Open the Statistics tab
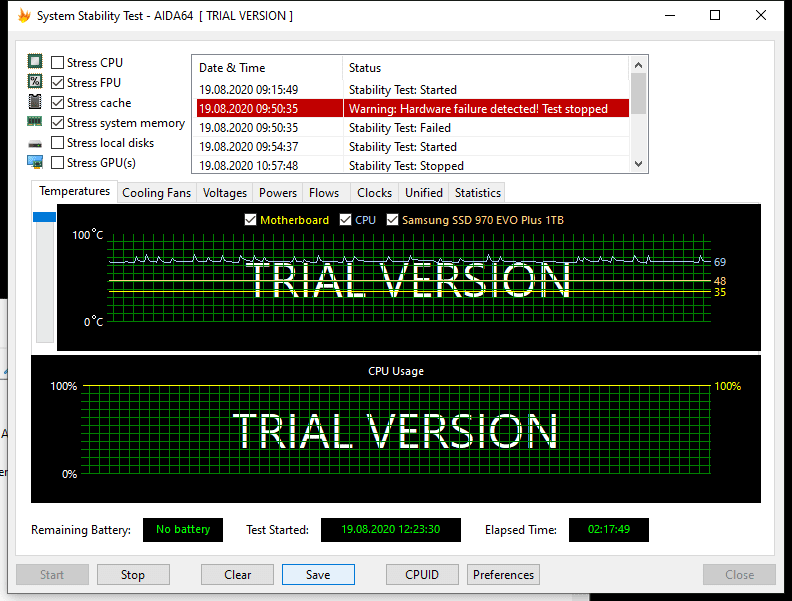 coord(477,193)
